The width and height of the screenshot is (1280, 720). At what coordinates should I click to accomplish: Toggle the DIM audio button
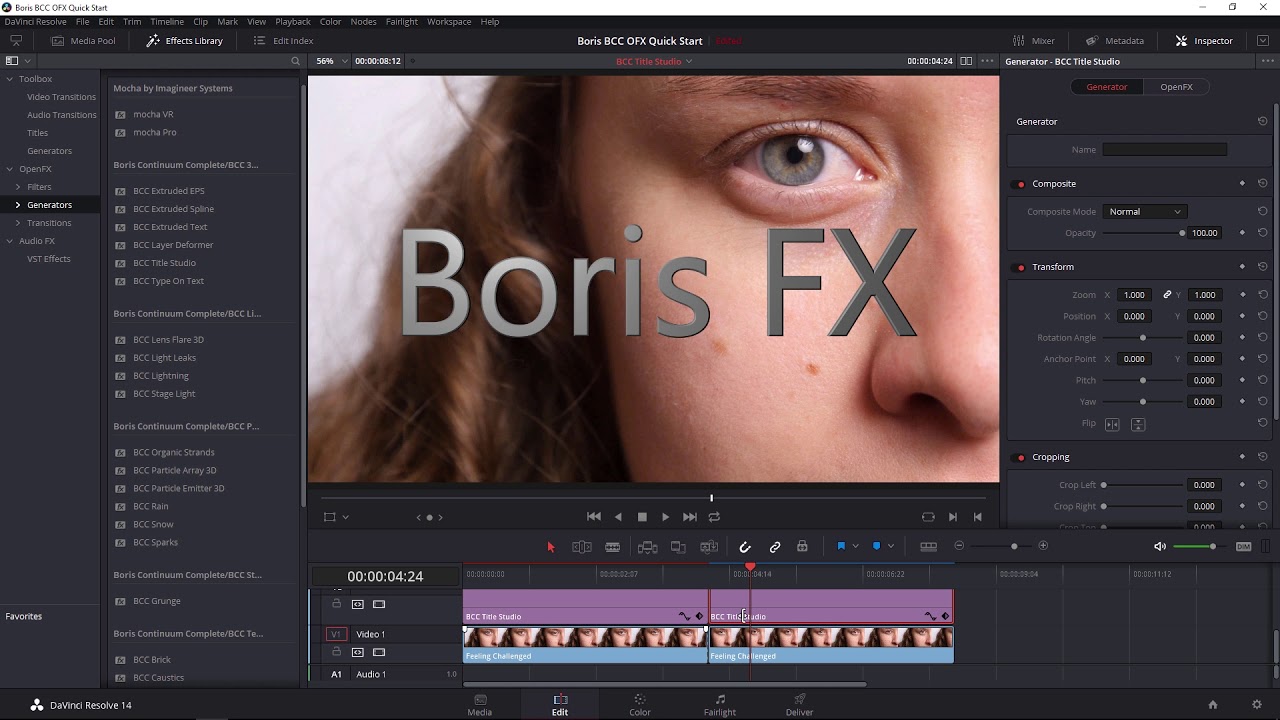point(1244,546)
